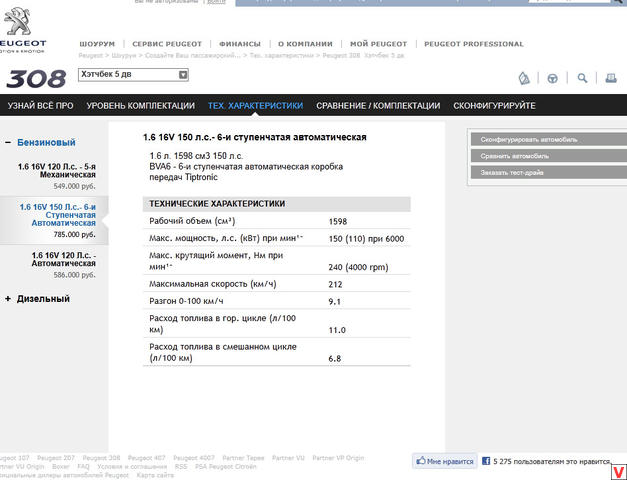Open the СКОНФИГУРИРУЙТЕ tab
627x480 pixels.
494,106
